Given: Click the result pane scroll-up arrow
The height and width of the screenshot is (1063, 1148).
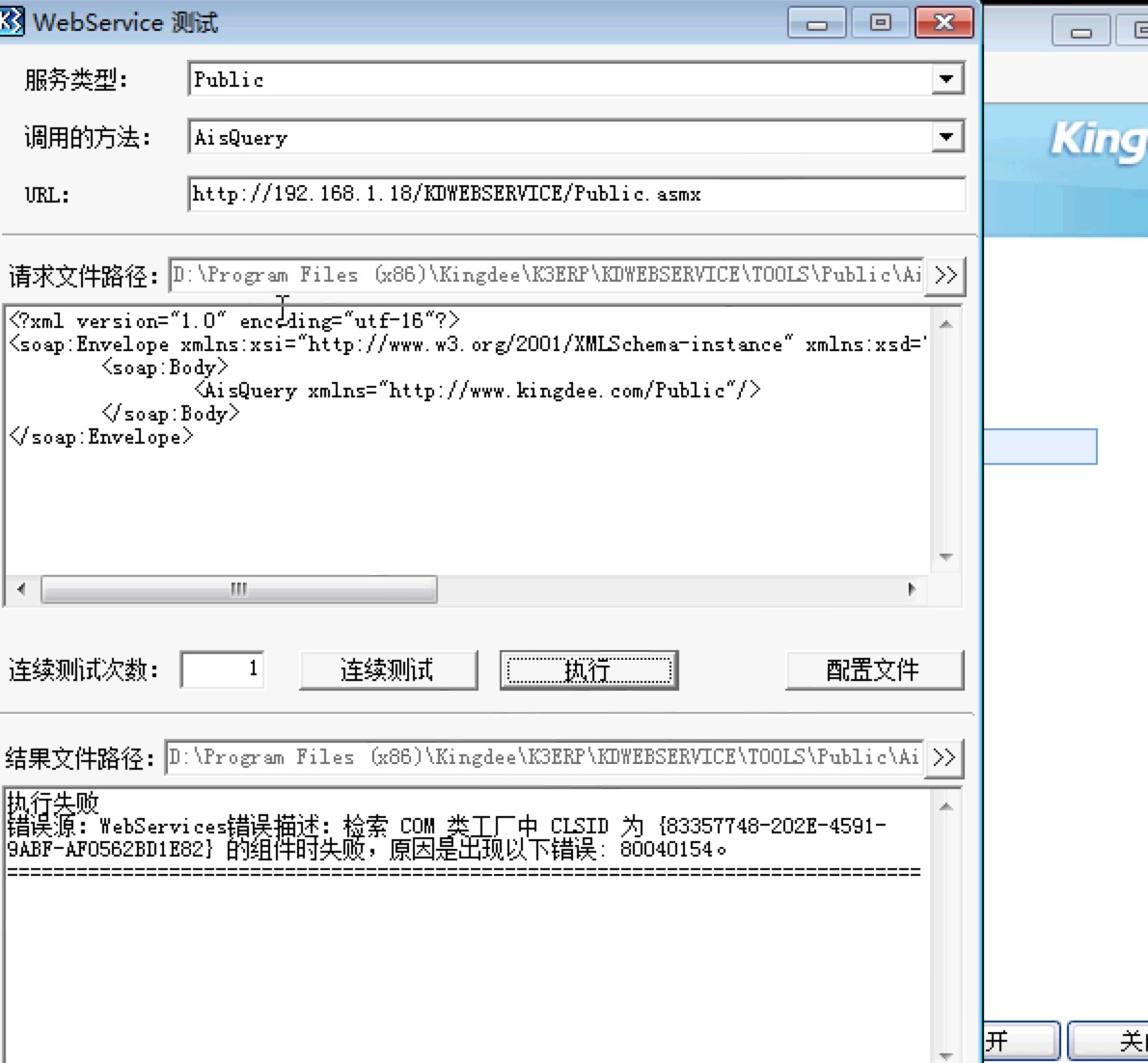Looking at the screenshot, I should (x=946, y=806).
